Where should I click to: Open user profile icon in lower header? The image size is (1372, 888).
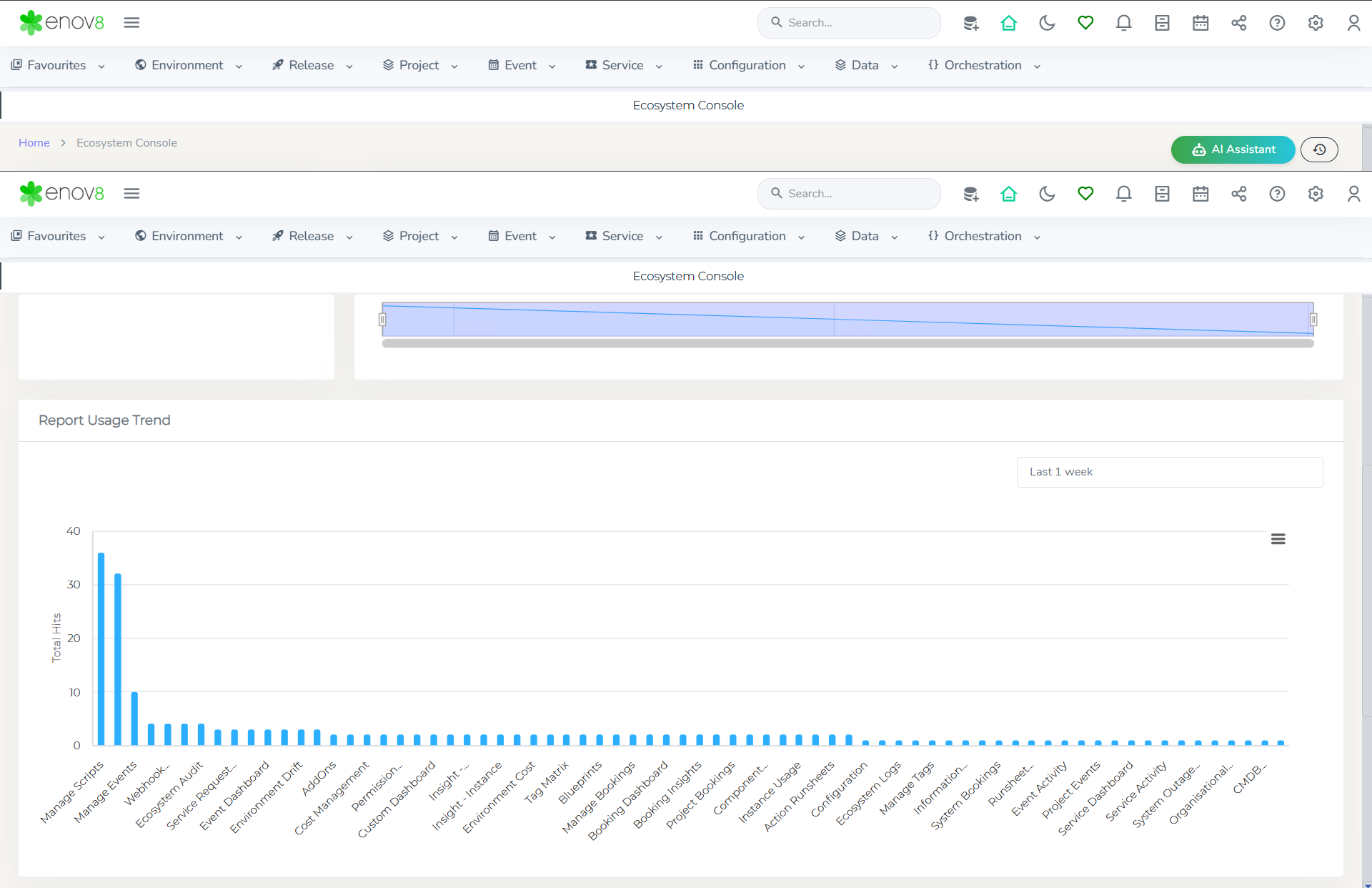[x=1353, y=194]
